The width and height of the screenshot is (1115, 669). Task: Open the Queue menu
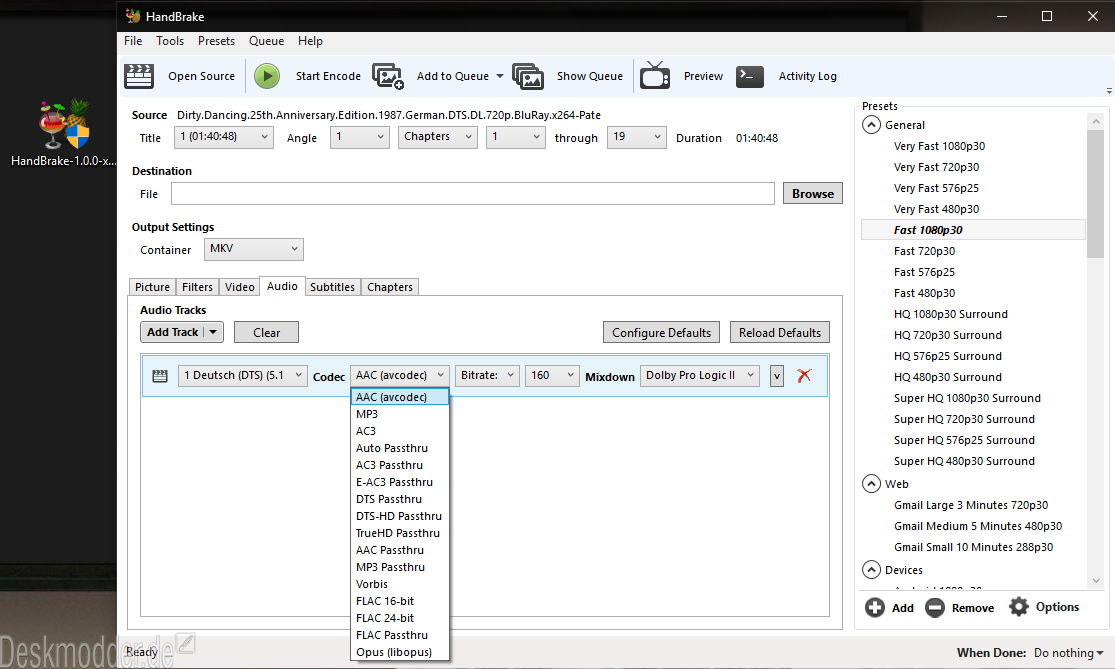click(267, 41)
